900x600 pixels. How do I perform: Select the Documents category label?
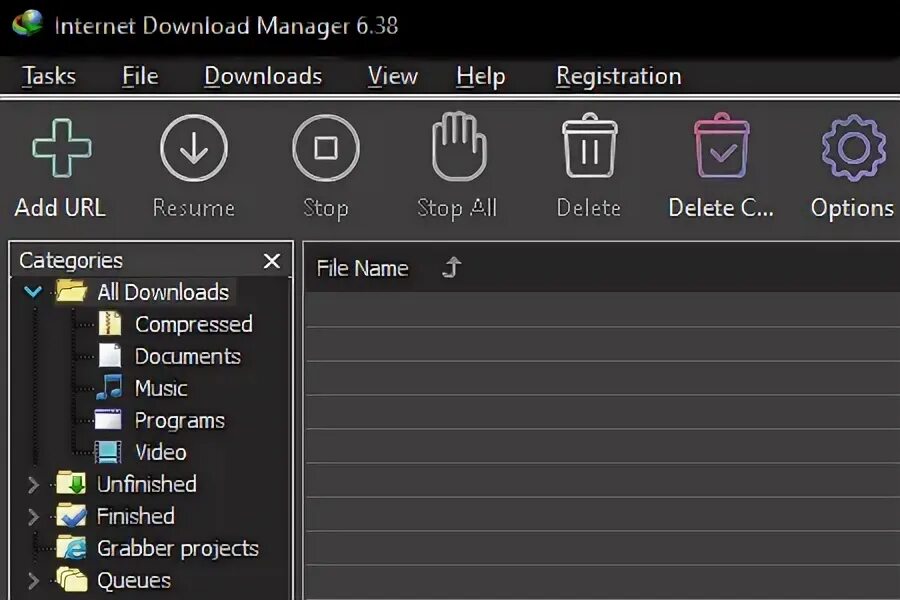pos(188,357)
